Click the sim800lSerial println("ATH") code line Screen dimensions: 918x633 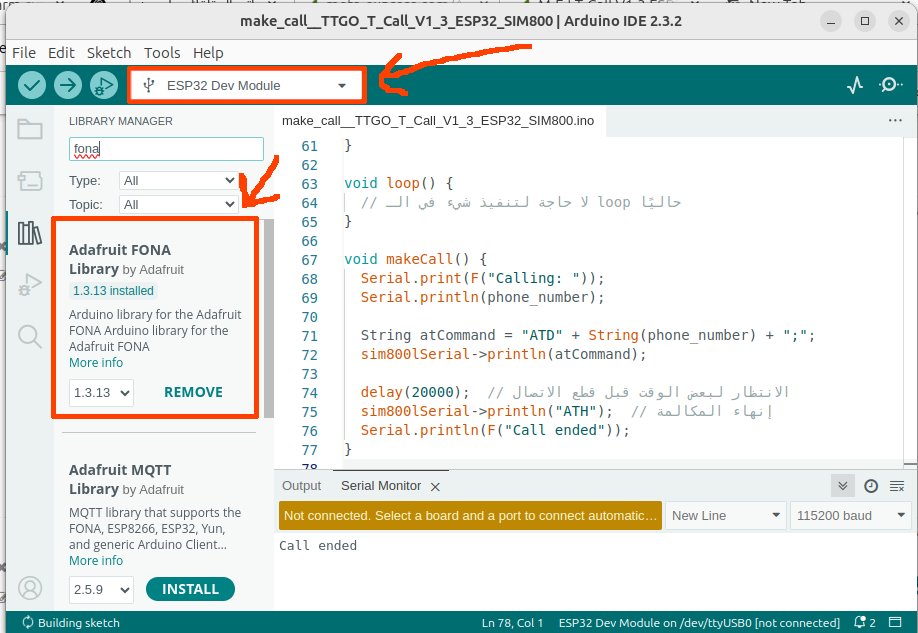click(567, 411)
